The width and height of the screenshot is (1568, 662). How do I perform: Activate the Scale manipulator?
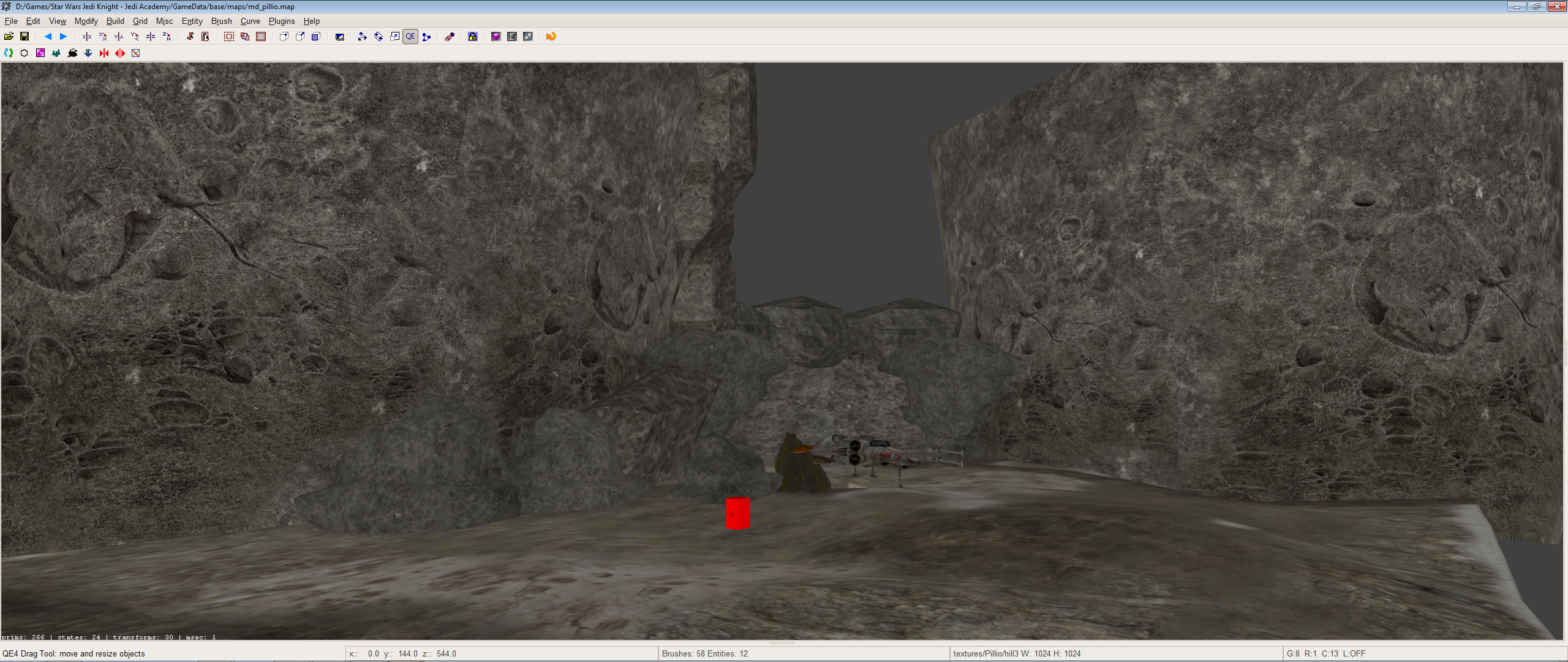click(x=394, y=37)
